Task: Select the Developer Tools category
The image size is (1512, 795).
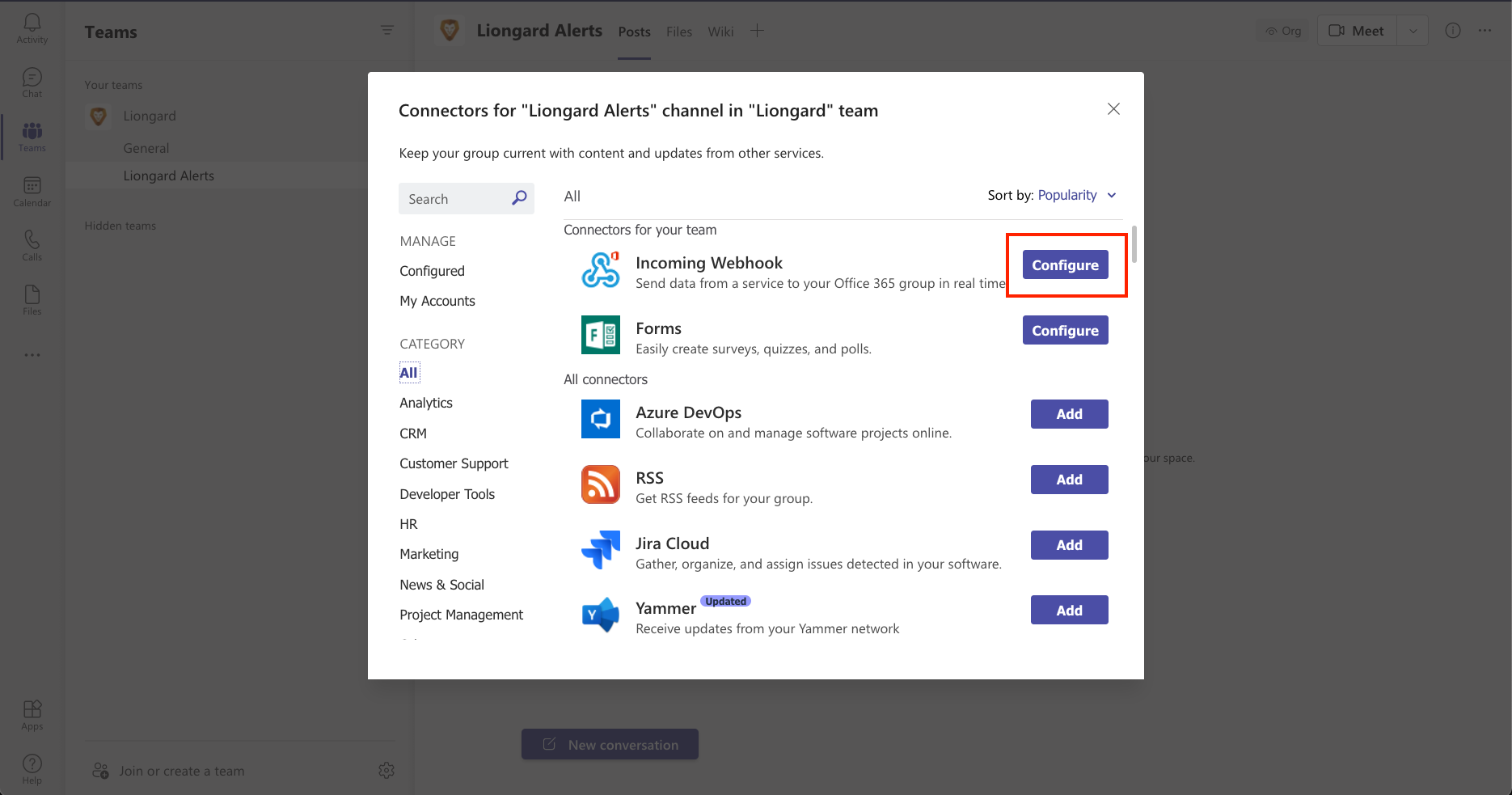Action: [x=447, y=494]
